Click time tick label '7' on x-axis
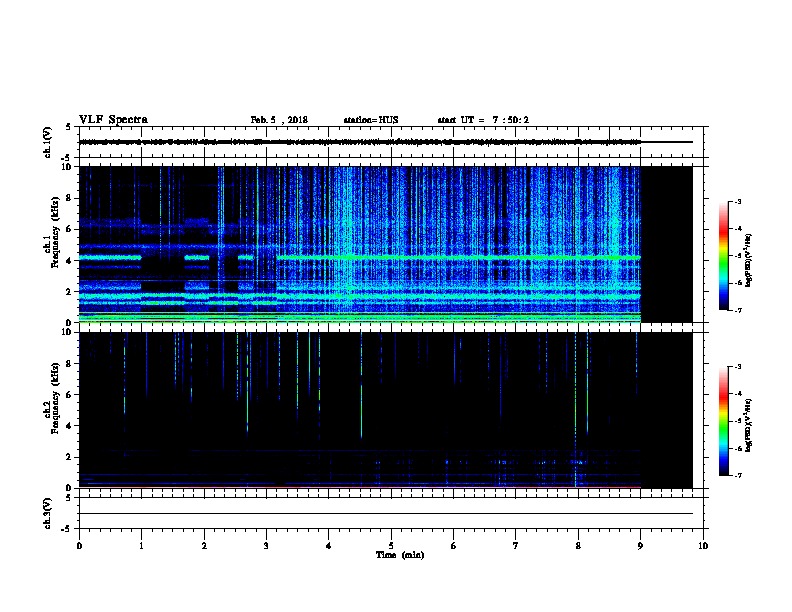This screenshot has height=612, width=792. click(515, 546)
